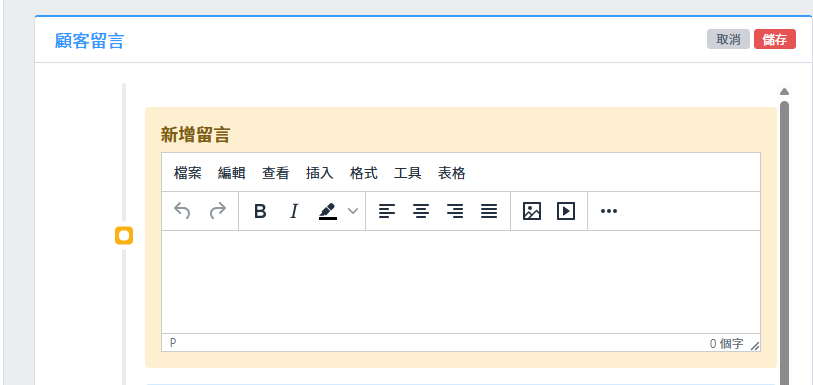Click the vertical scrollbar thumb
This screenshot has width=813, height=385.
[784, 243]
